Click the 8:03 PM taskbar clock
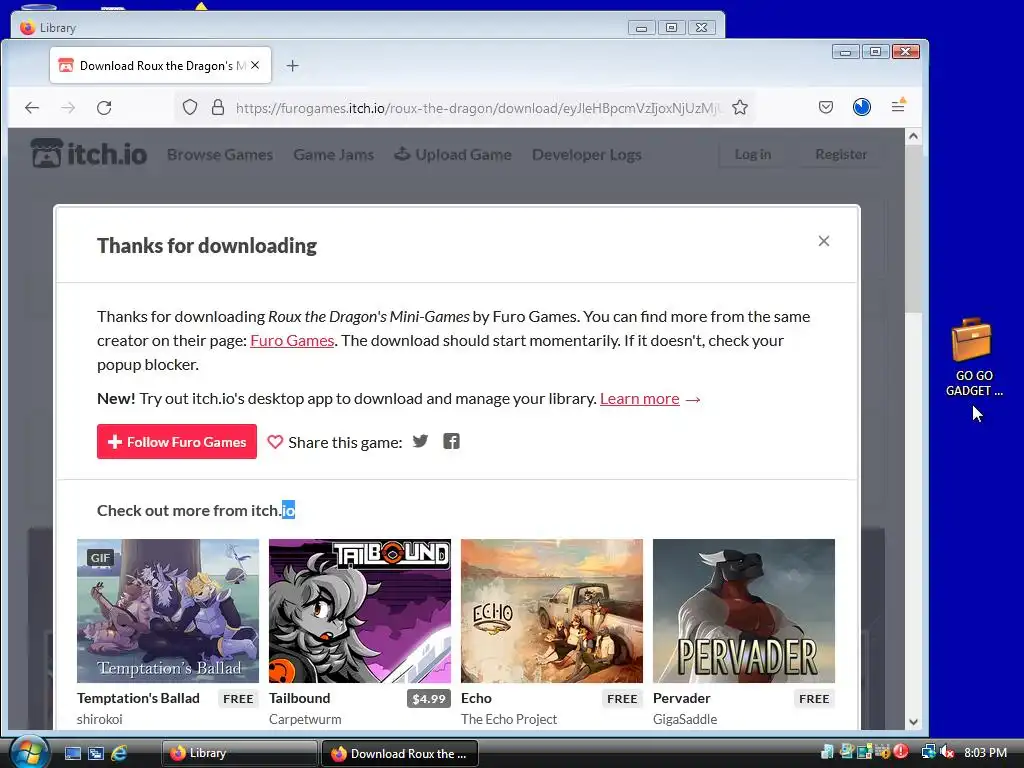Image resolution: width=1024 pixels, height=768 pixels. tap(985, 752)
